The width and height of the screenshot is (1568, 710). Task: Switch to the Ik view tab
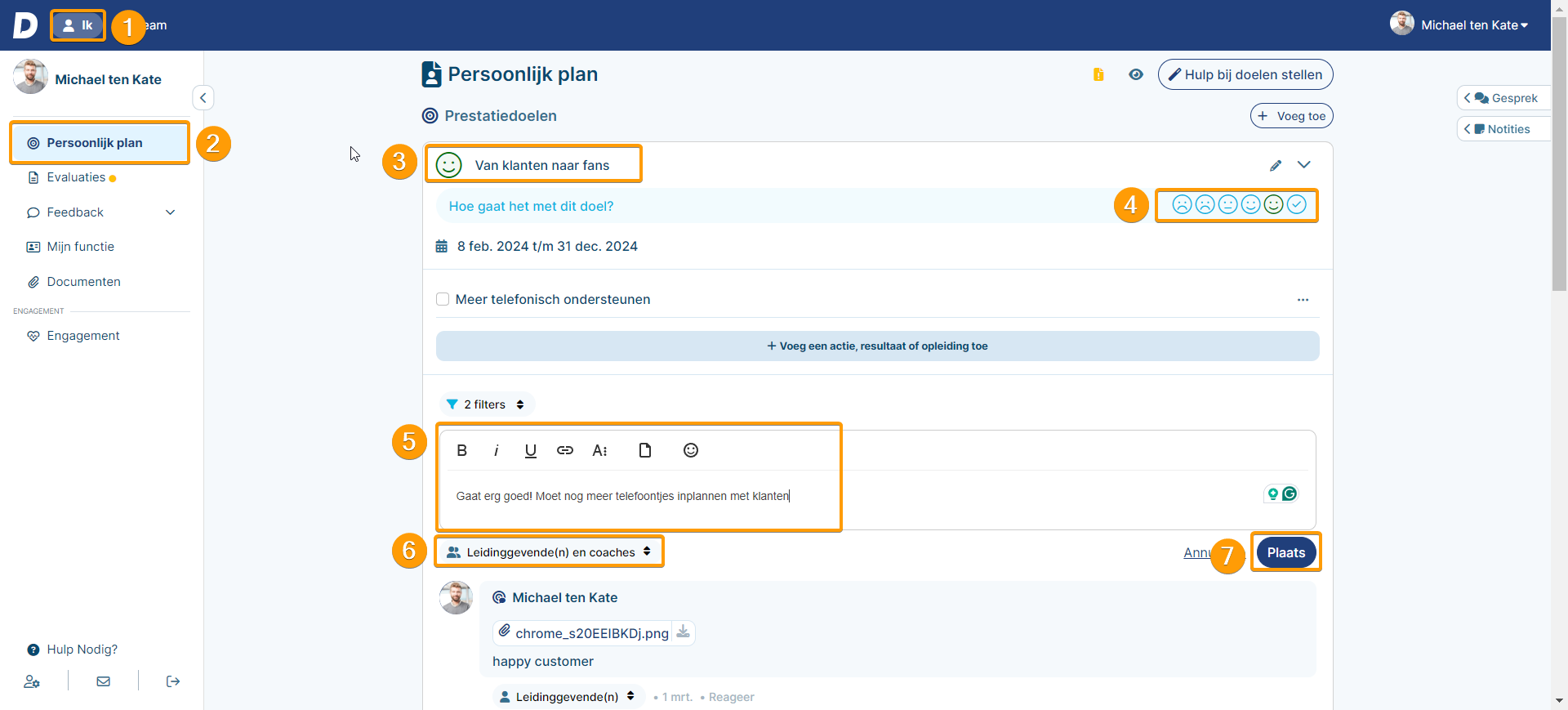[78, 25]
